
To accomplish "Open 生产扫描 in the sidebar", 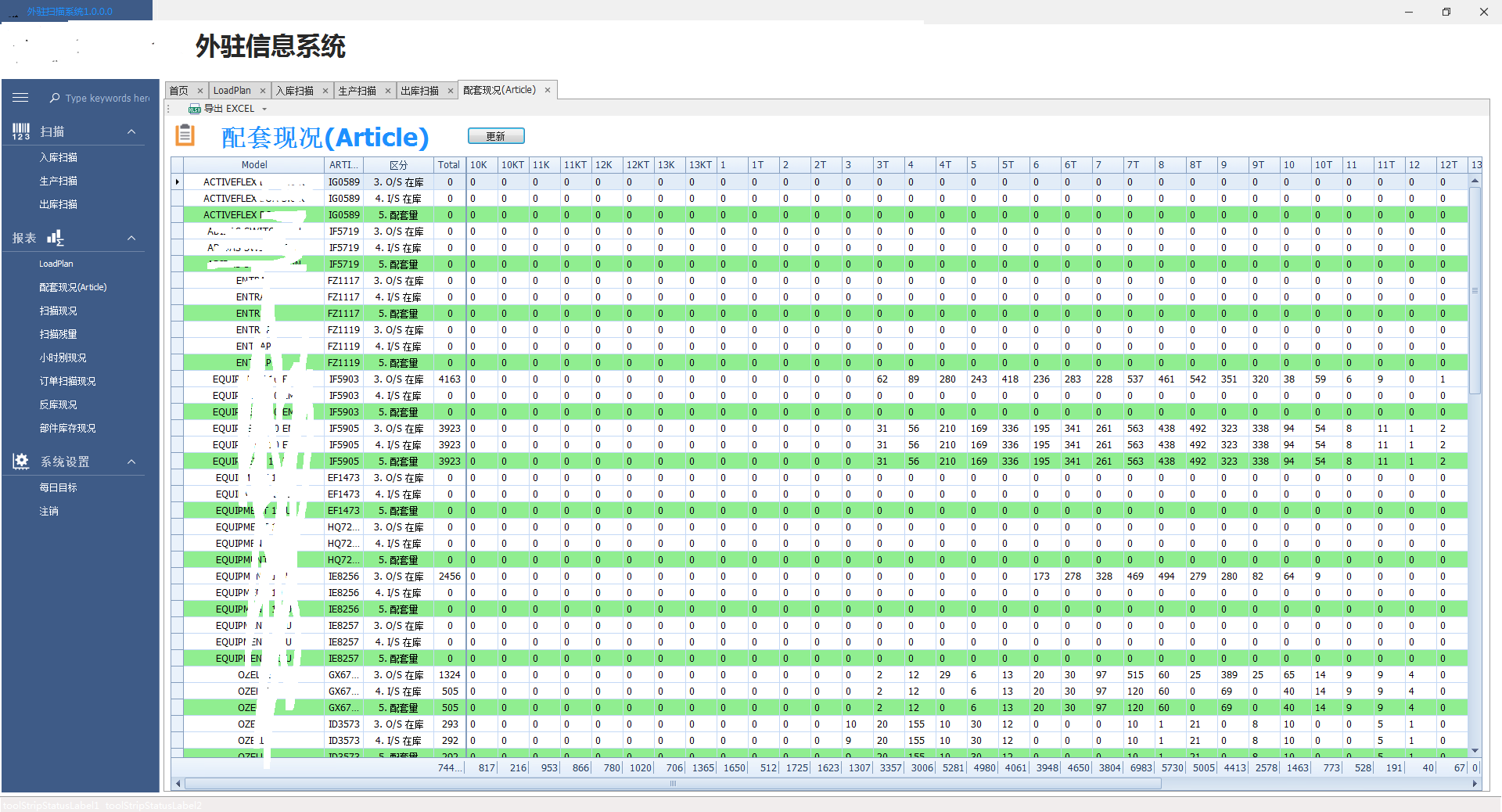I will click(59, 181).
